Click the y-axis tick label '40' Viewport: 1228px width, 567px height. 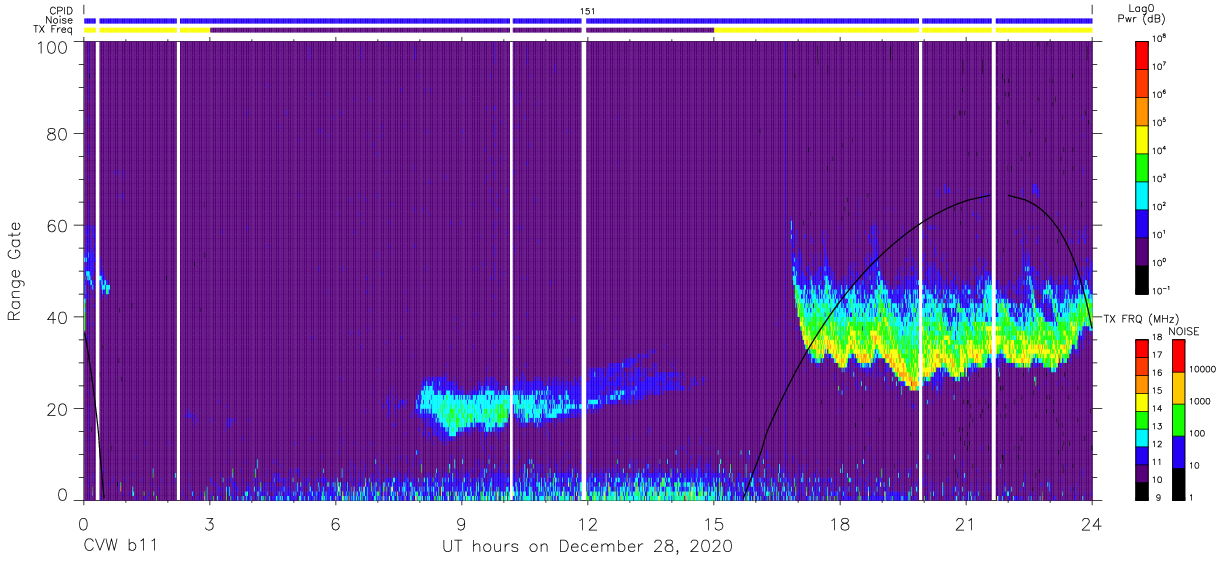click(57, 317)
